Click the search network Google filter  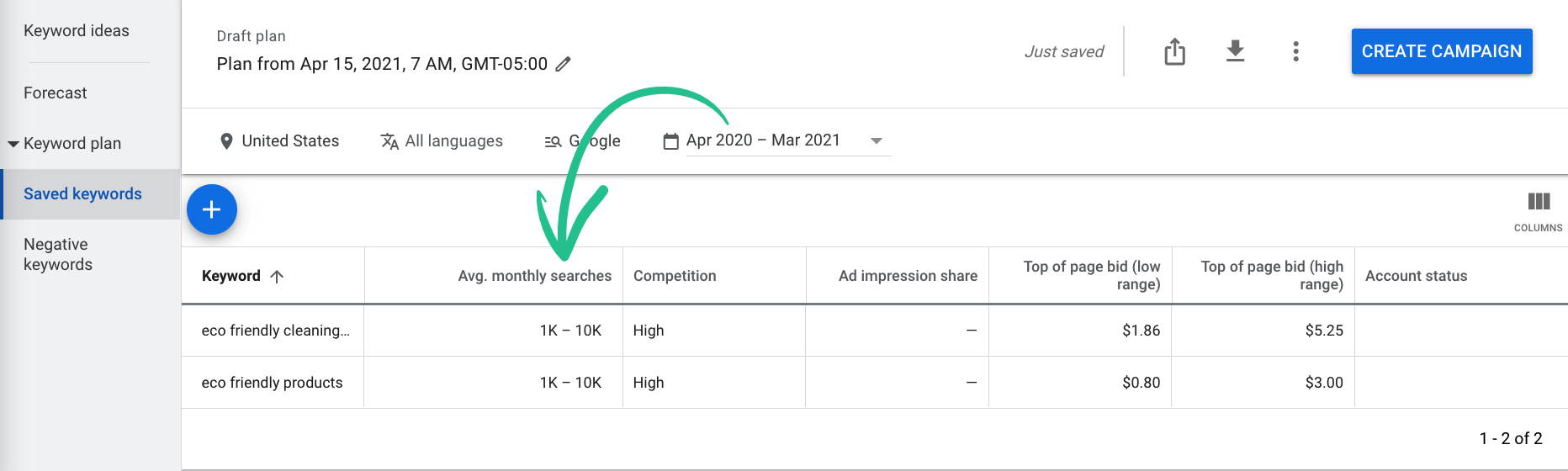click(583, 141)
